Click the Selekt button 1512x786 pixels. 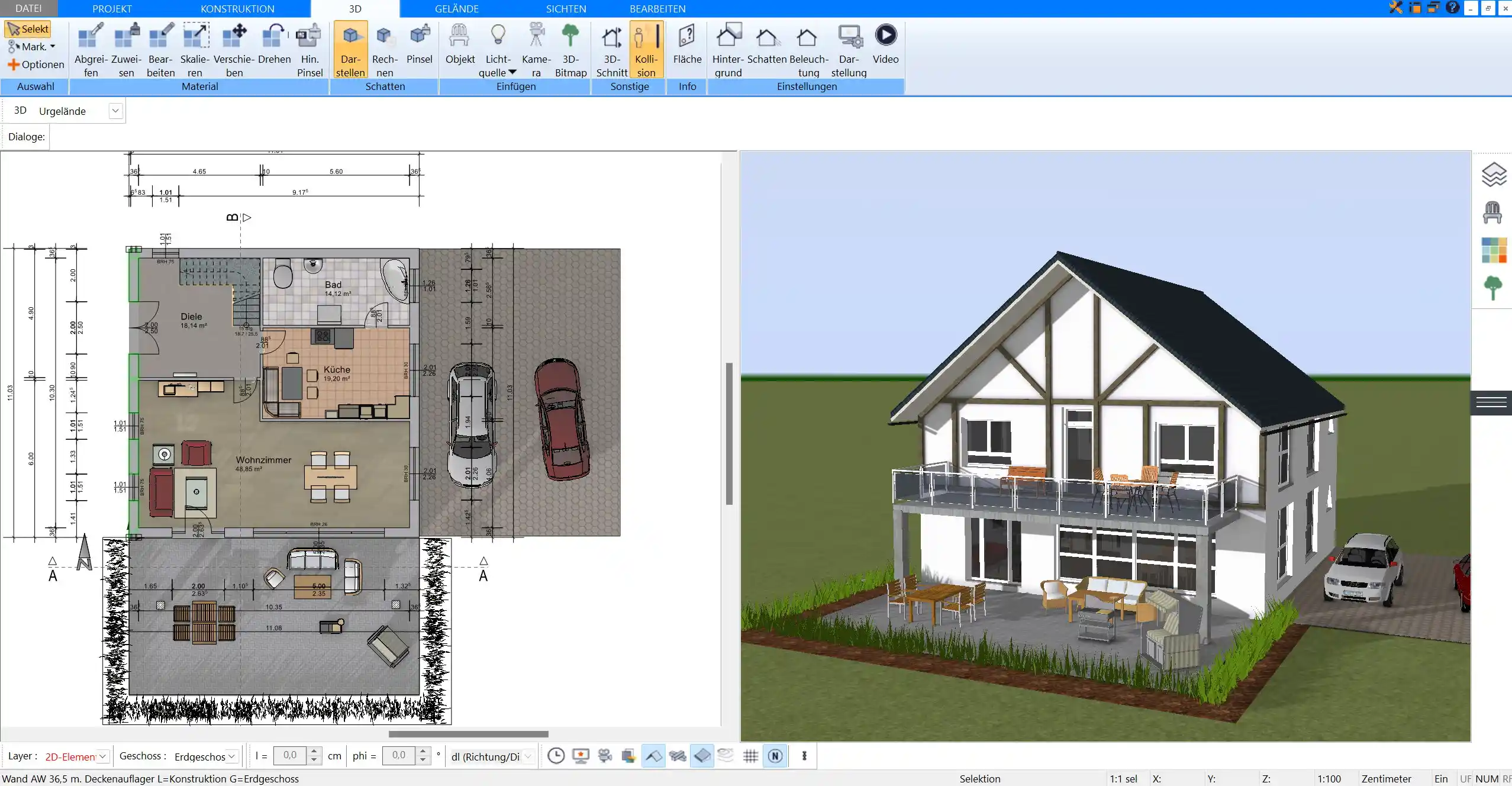coord(28,29)
